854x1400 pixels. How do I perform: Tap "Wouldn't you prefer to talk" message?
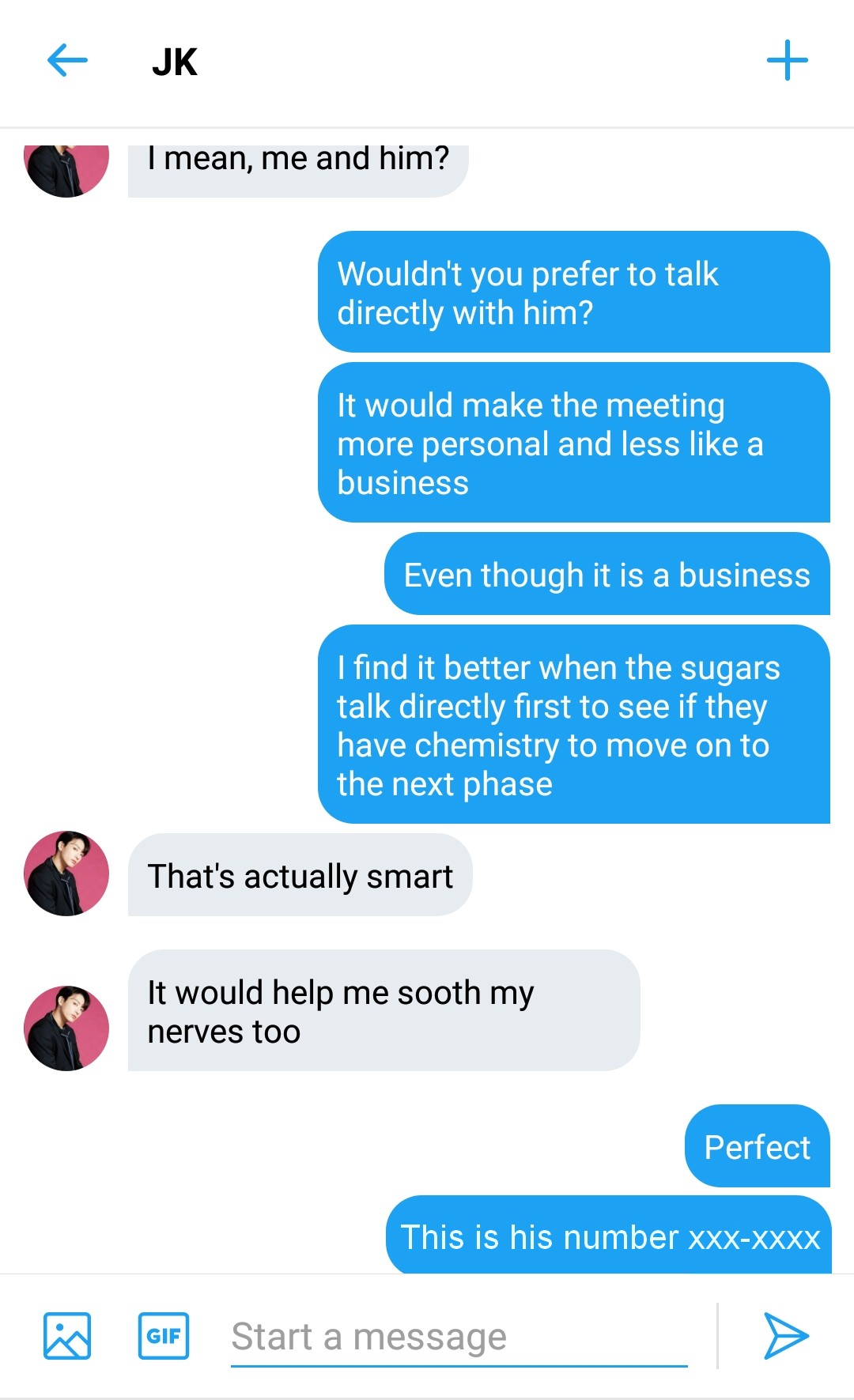(573, 292)
